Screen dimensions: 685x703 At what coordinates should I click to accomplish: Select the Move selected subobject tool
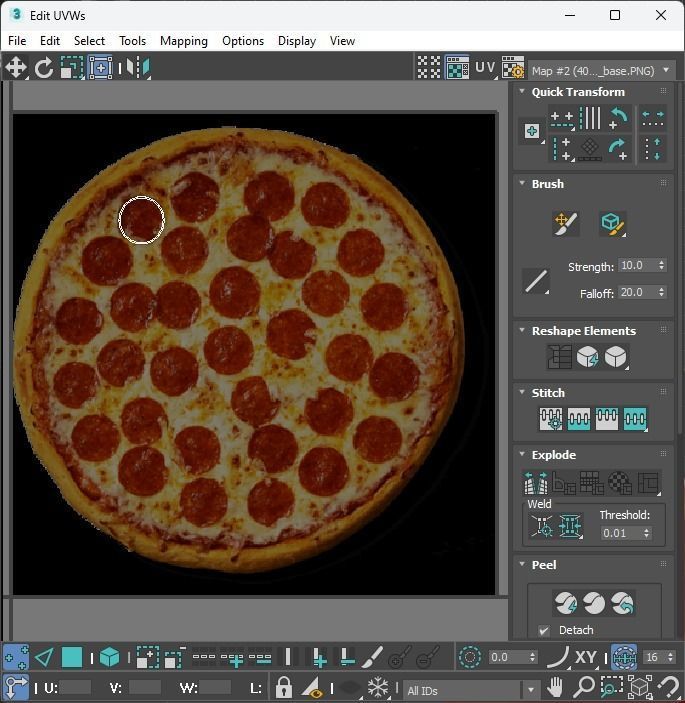point(16,68)
